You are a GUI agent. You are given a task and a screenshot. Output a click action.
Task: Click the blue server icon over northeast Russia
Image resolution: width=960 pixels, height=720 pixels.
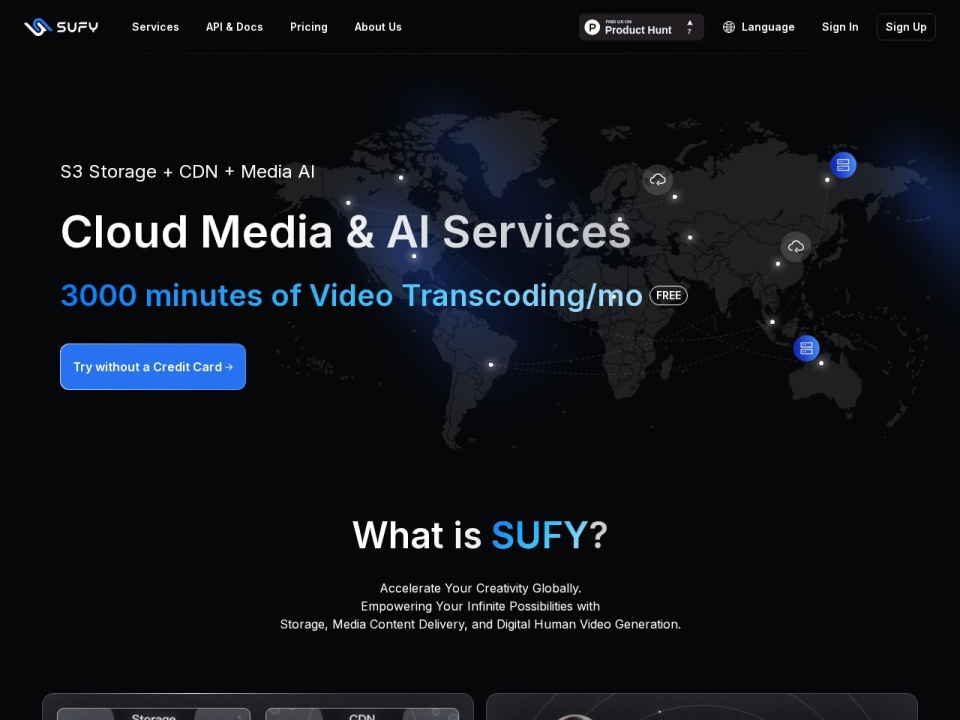[x=843, y=165]
